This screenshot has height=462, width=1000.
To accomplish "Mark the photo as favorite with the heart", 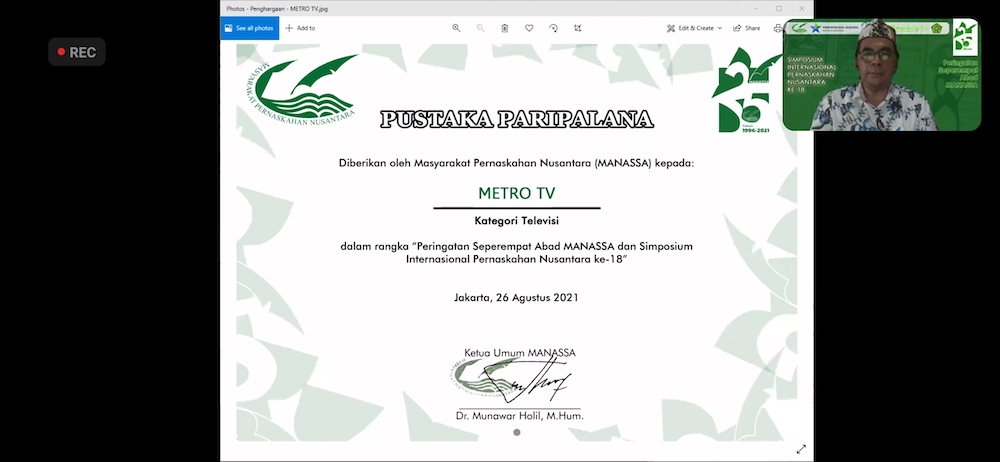I will click(x=529, y=28).
